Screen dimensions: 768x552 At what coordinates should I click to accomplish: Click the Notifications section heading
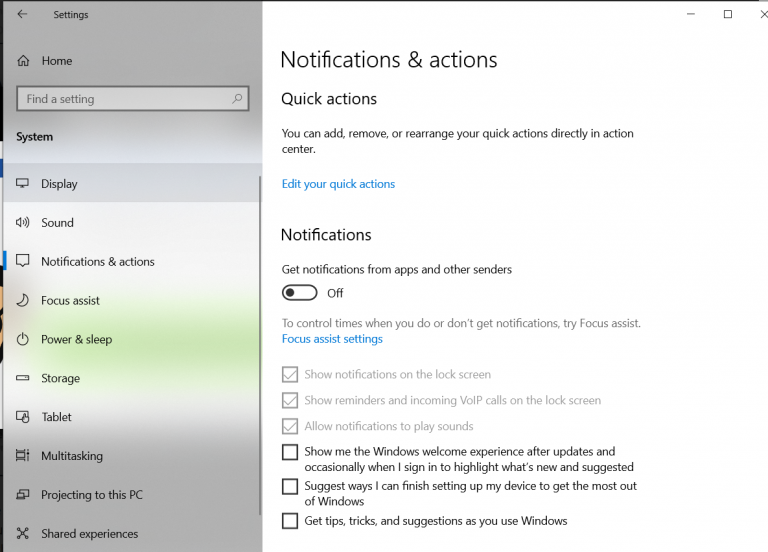click(x=326, y=235)
